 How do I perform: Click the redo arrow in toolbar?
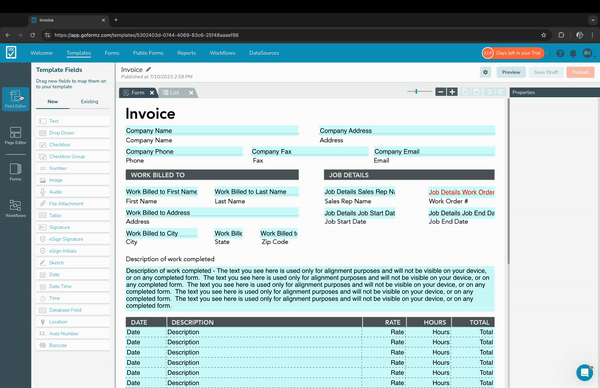tap(501, 92)
